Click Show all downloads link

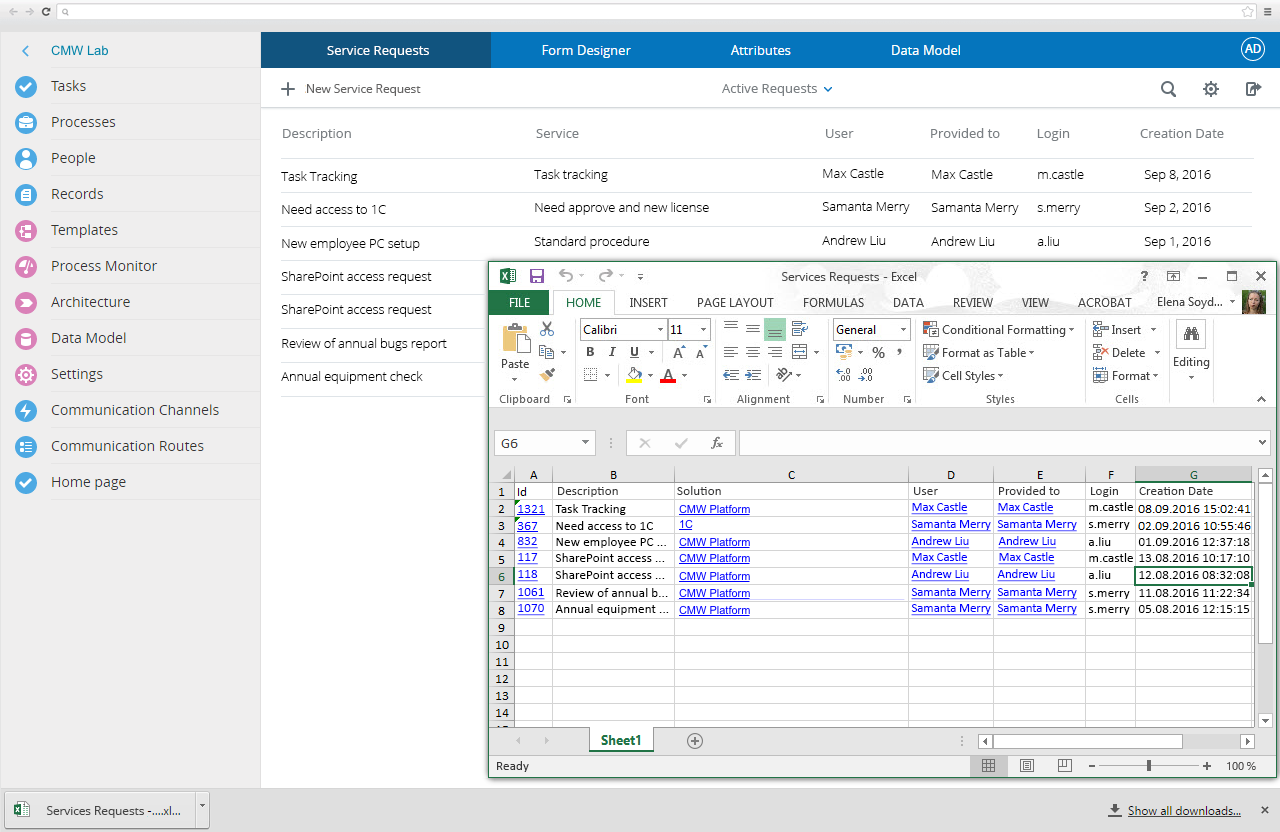[x=1184, y=811]
